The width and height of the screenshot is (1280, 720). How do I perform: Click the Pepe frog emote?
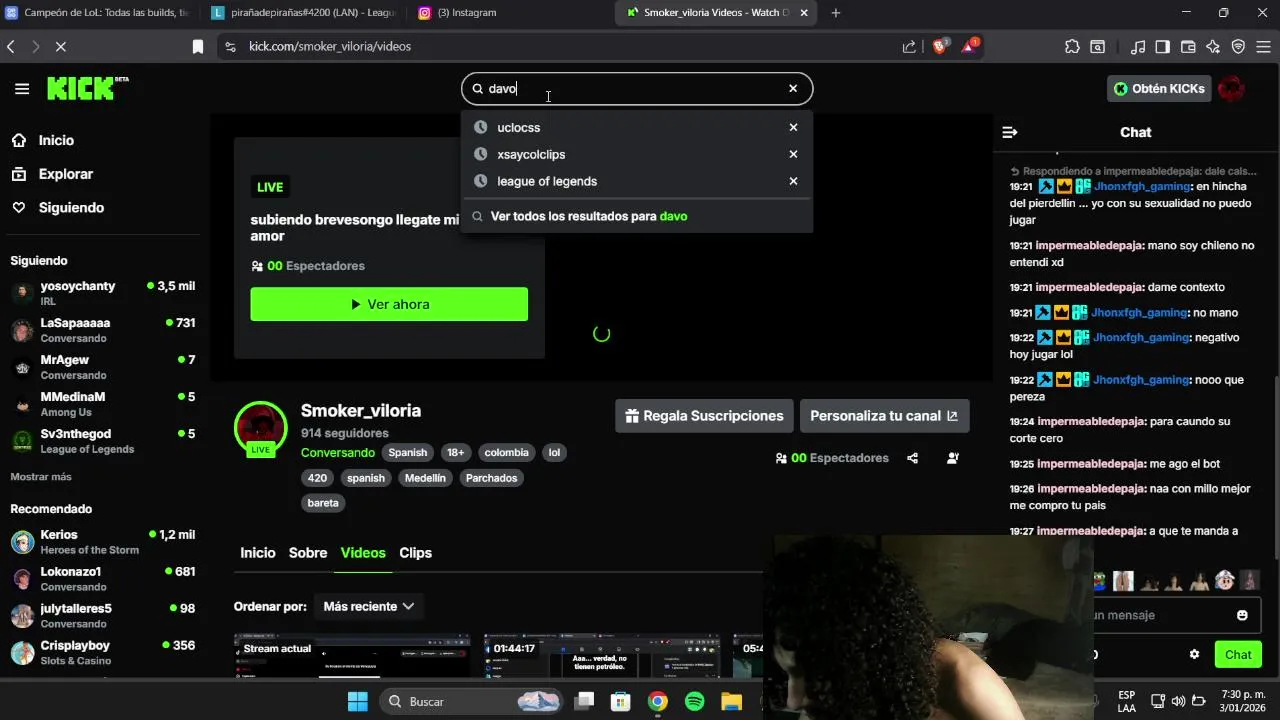[x=1098, y=580]
